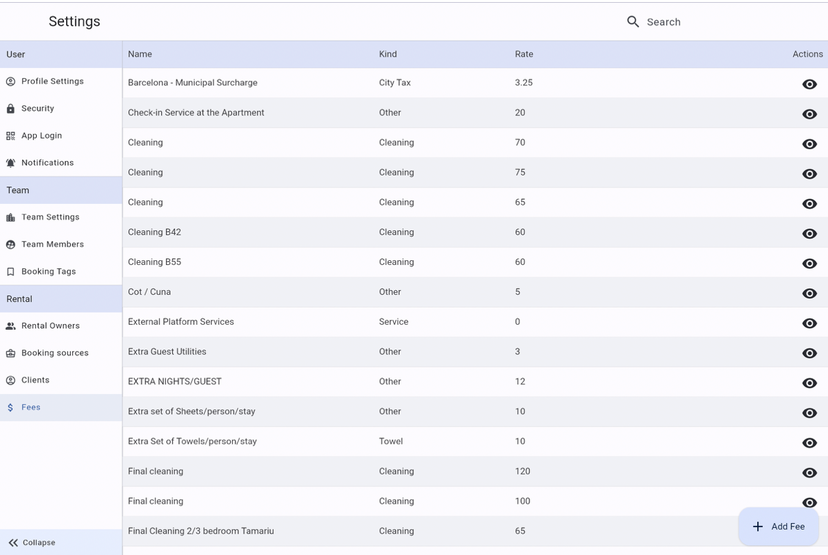Click eye icon for Cleaning rate 75

809,174
